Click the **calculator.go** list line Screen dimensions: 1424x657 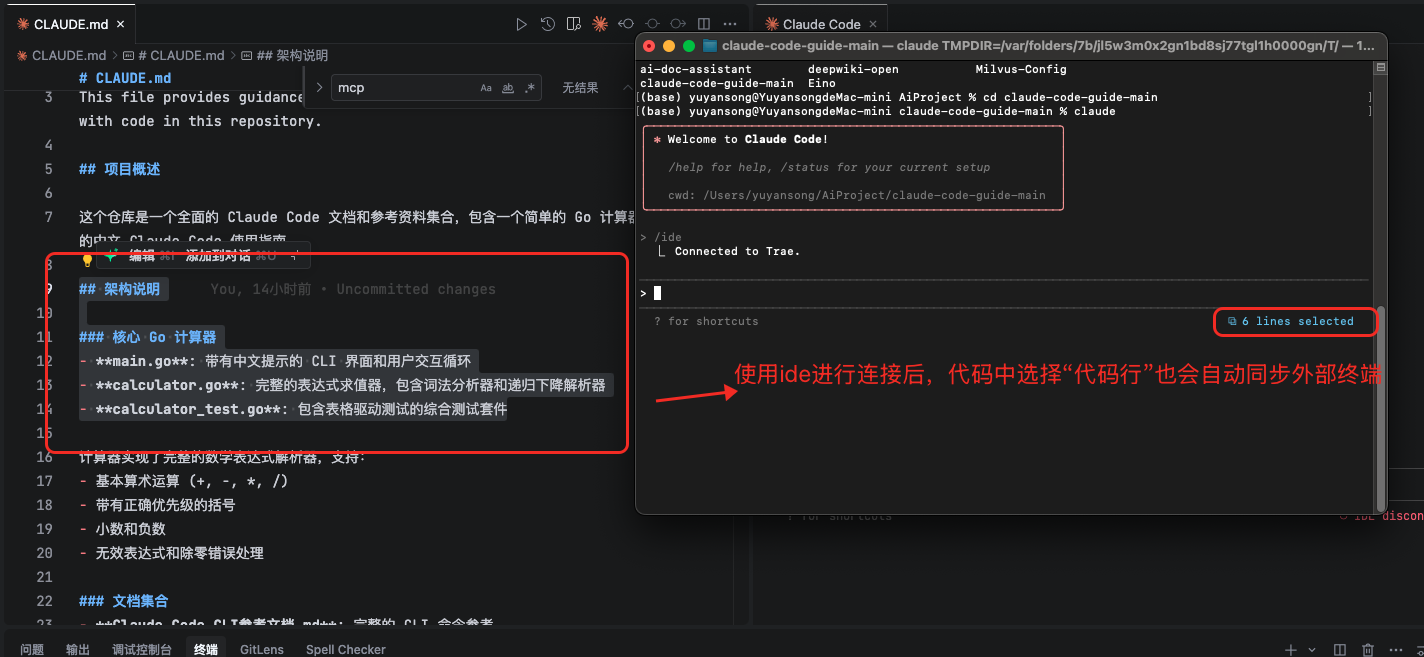pos(343,385)
